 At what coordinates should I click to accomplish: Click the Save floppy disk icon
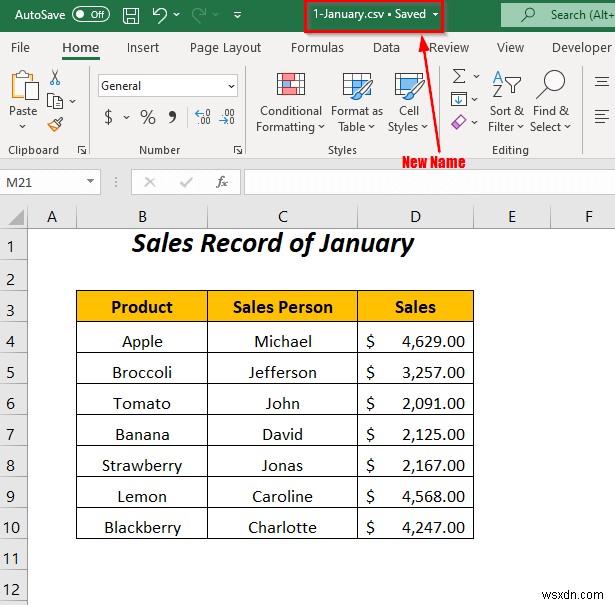coord(131,15)
